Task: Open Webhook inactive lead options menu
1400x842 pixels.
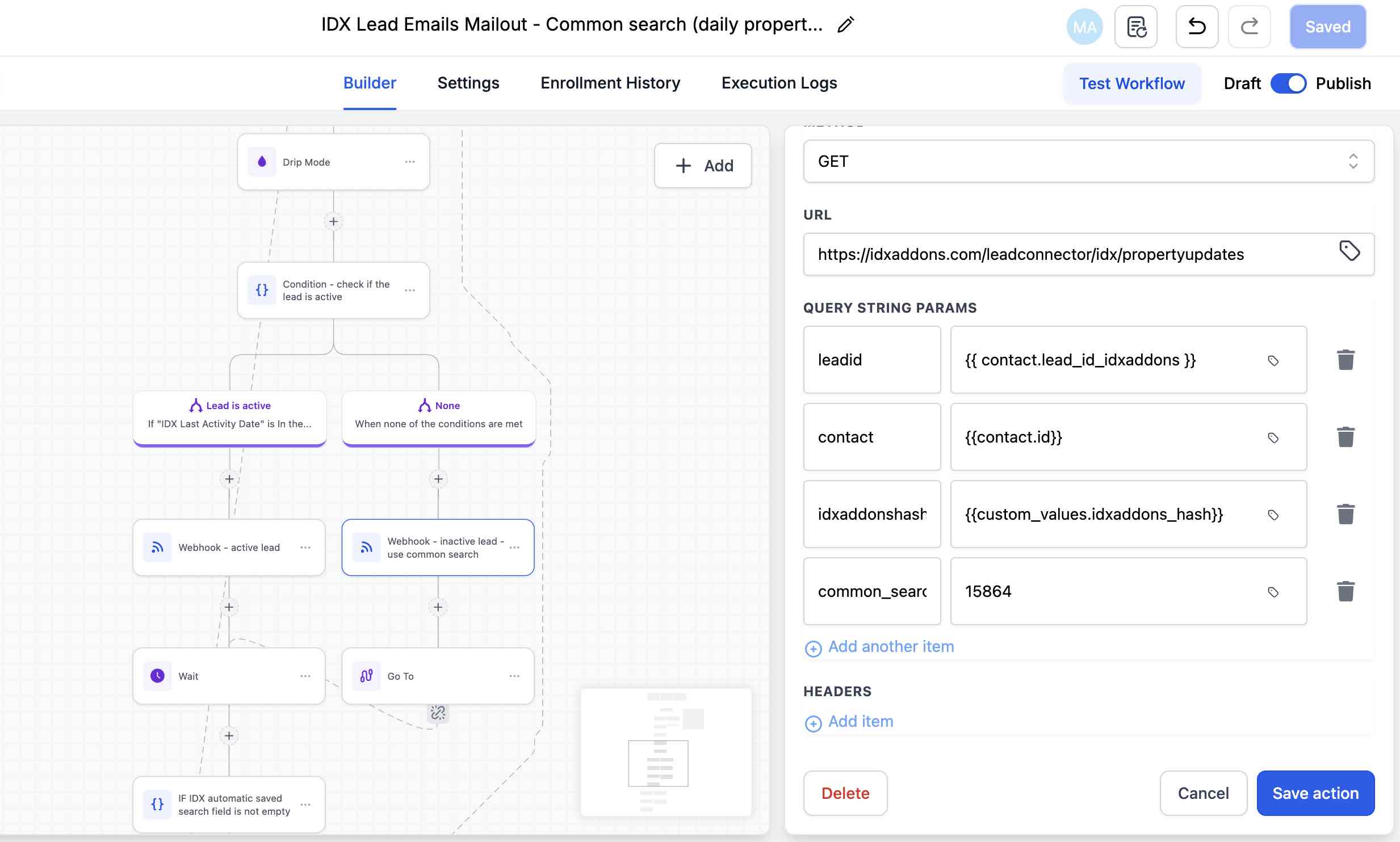Action: tap(514, 548)
